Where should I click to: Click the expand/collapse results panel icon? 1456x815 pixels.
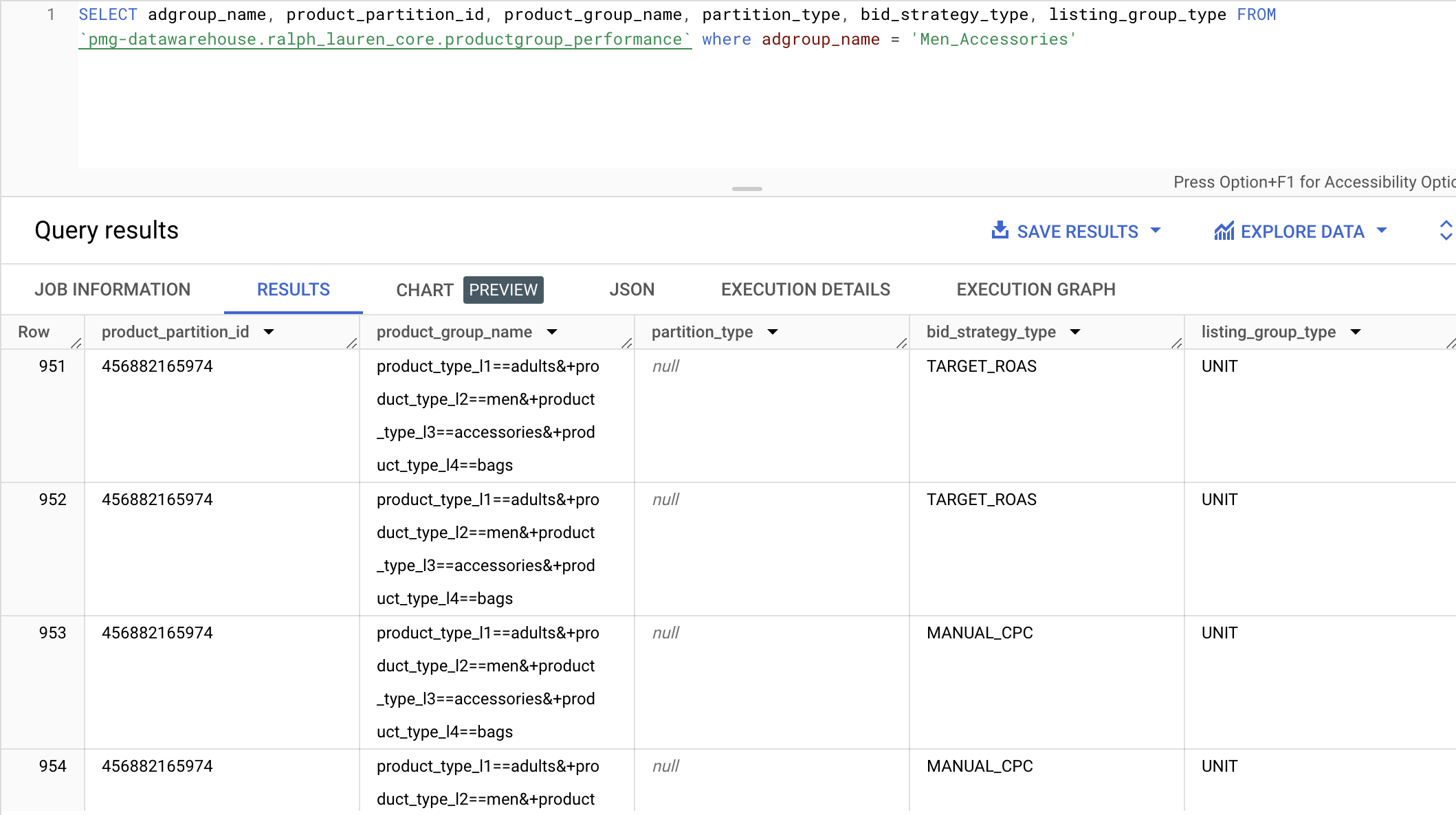point(1445,230)
